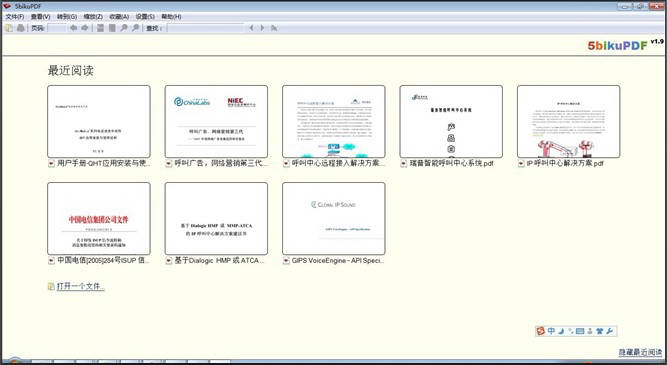Viewport: 667px width, 365px height.
Task: Click file name 中国电信[2005]284号ISUP 信..
Action: click(104, 260)
